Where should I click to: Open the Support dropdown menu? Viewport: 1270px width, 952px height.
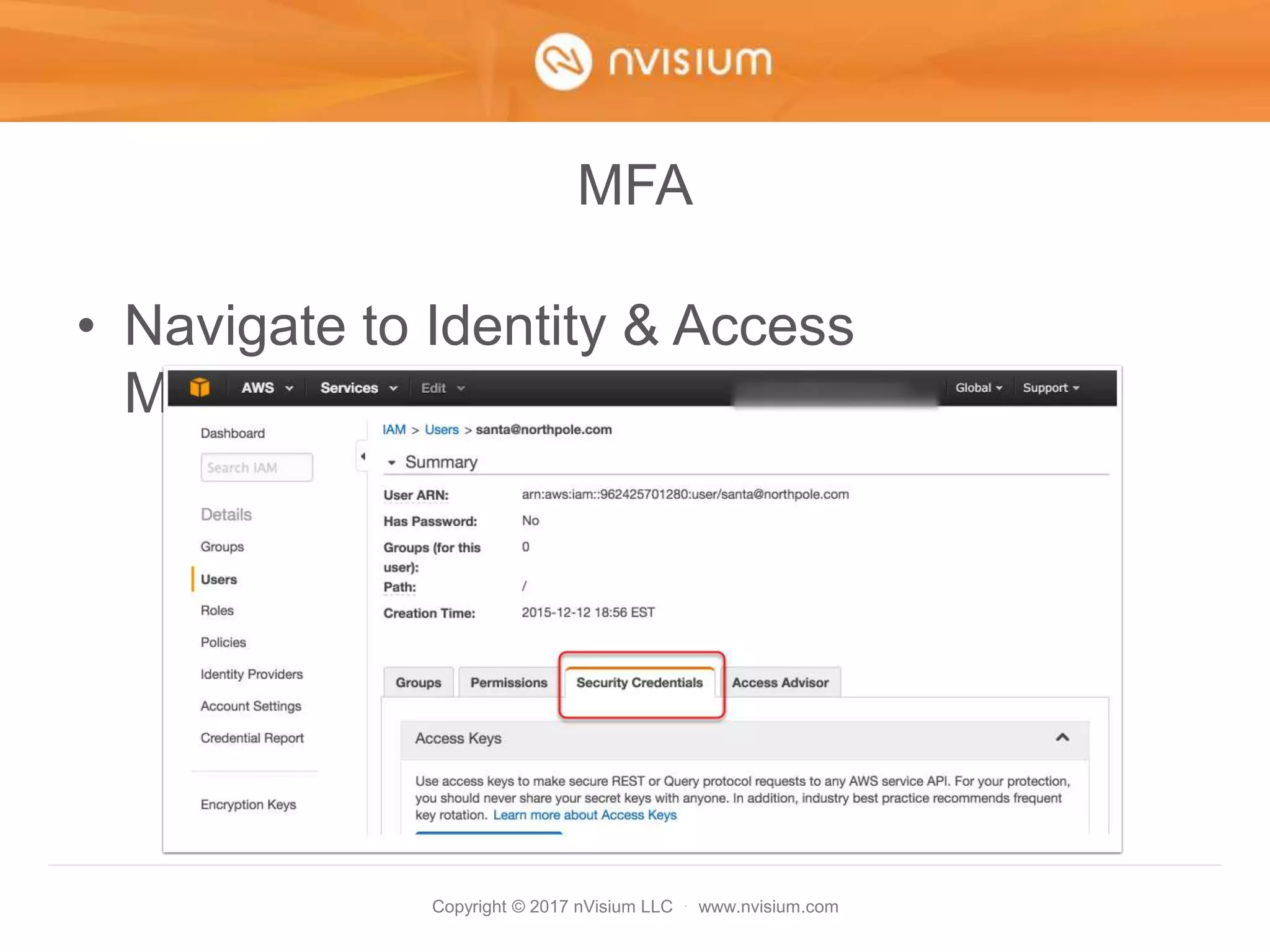(x=1051, y=387)
